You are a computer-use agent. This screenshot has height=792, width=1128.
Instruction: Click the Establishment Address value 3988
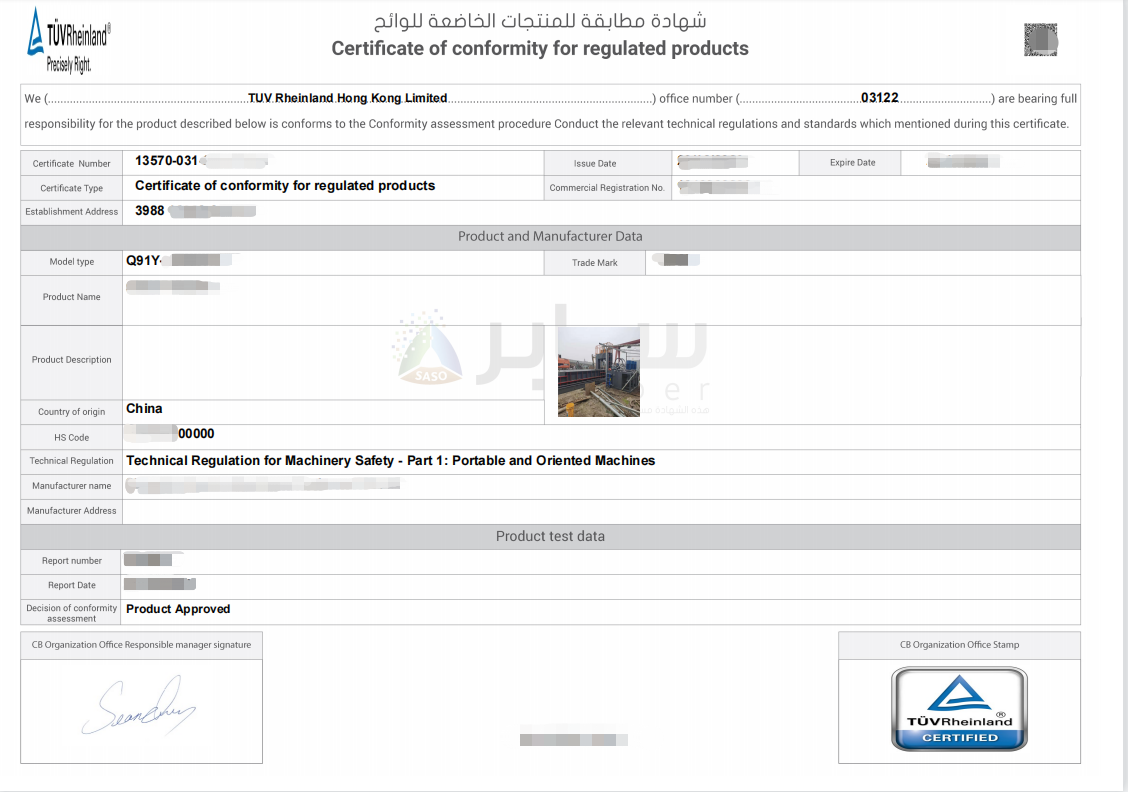pyautogui.click(x=149, y=211)
